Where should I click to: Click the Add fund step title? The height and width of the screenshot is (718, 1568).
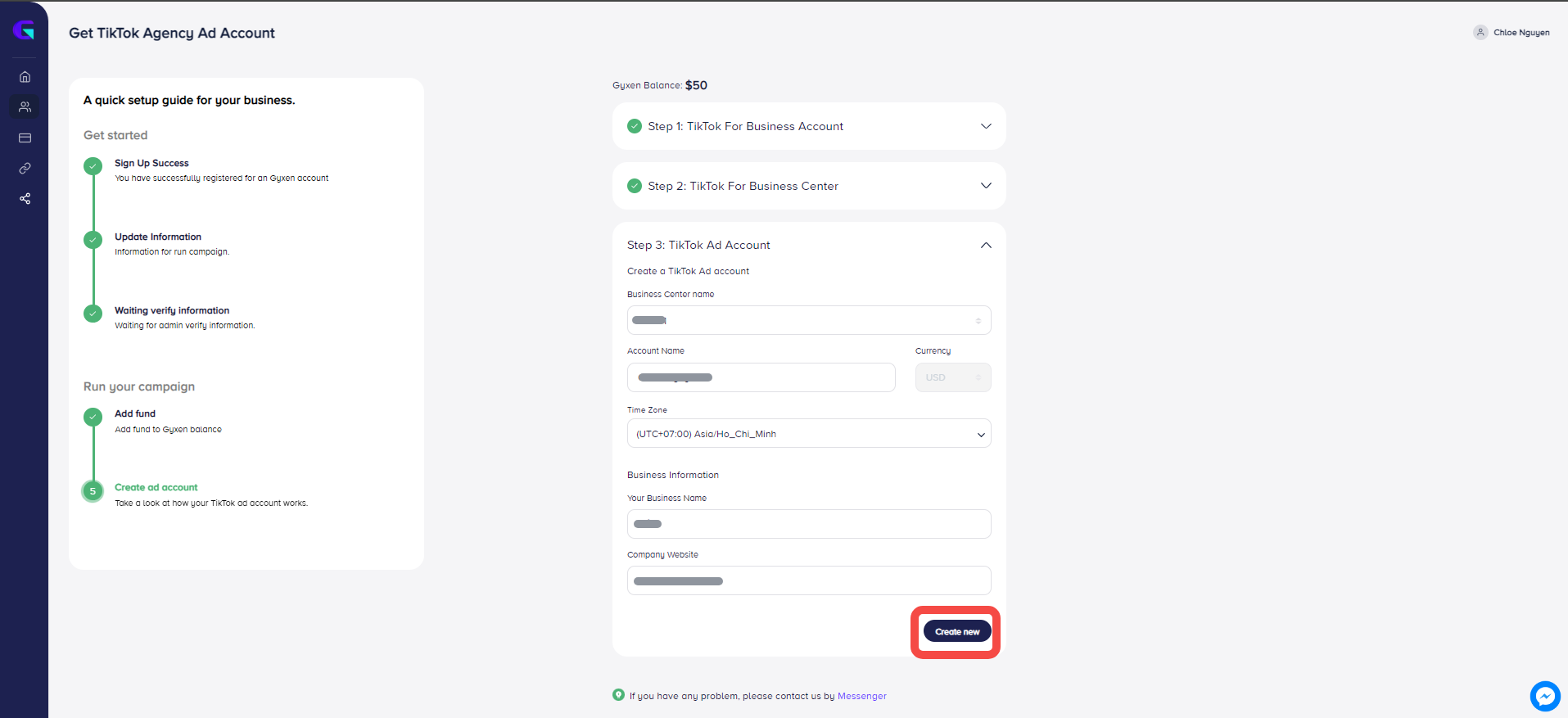pos(135,413)
